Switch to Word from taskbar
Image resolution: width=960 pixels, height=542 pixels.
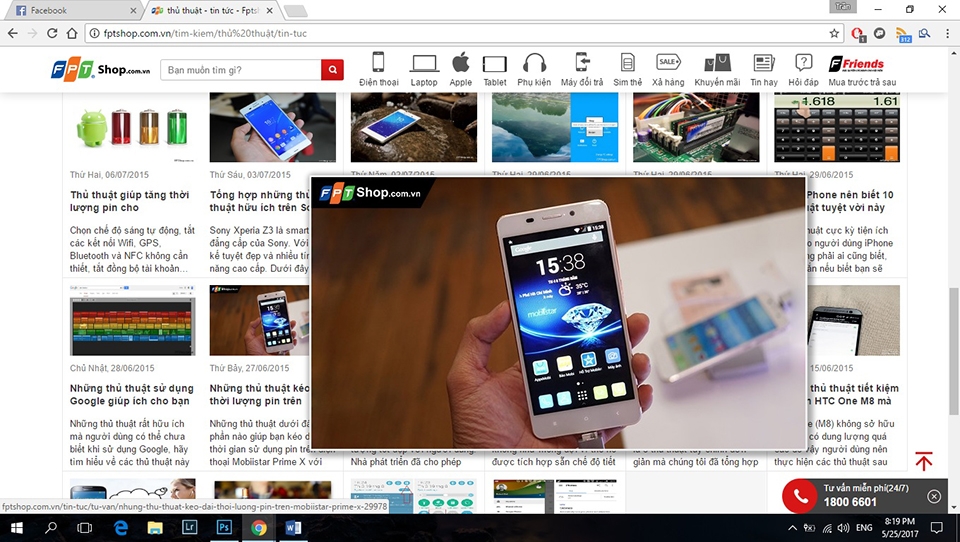tap(293, 528)
